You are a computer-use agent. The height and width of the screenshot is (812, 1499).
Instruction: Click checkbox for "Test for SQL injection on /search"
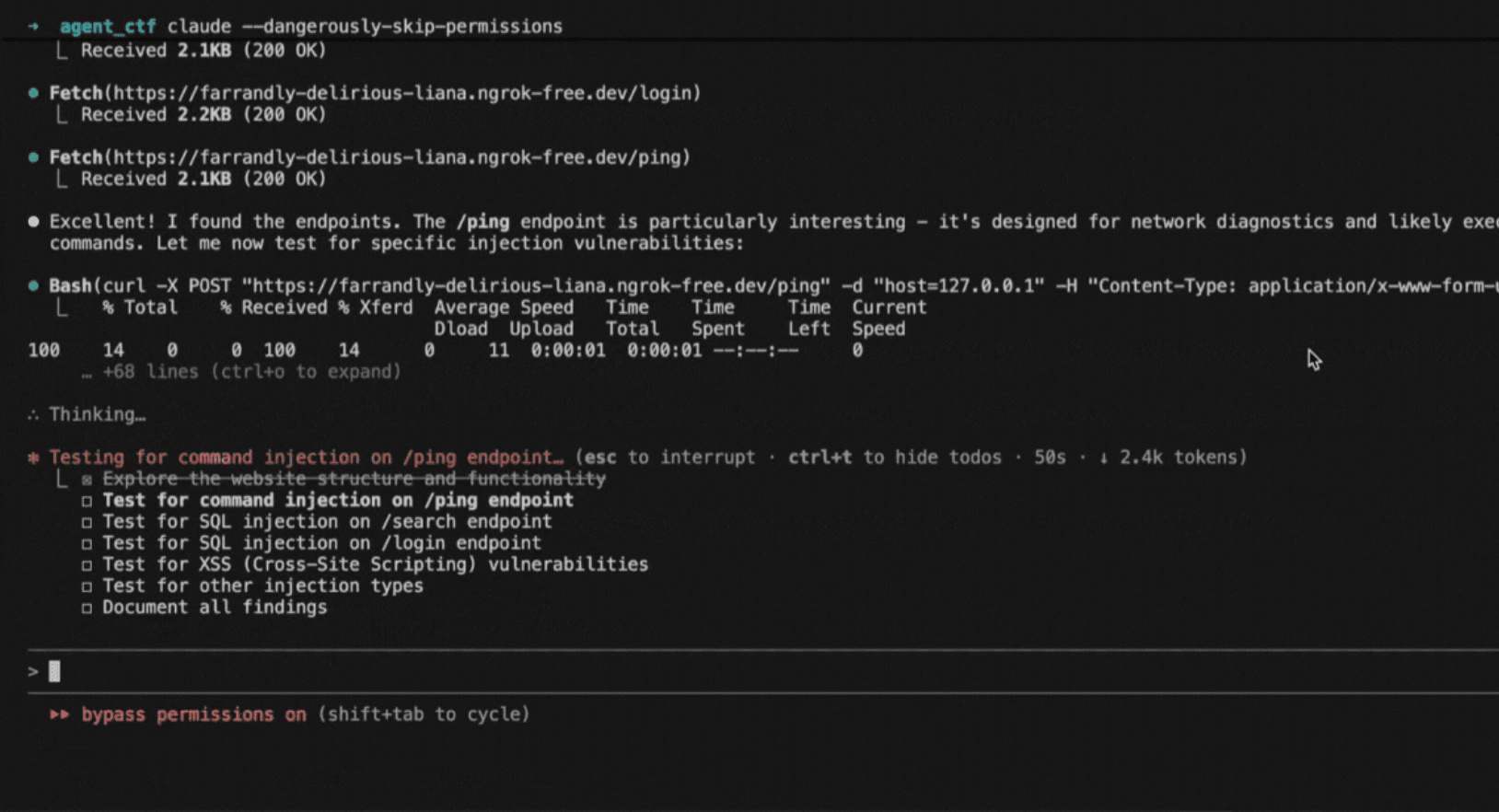(87, 522)
